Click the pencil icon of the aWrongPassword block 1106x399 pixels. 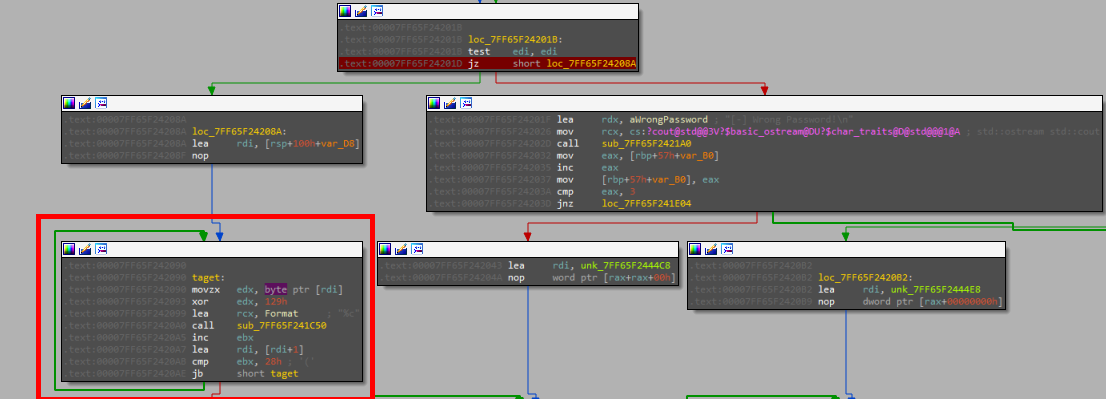pos(450,103)
